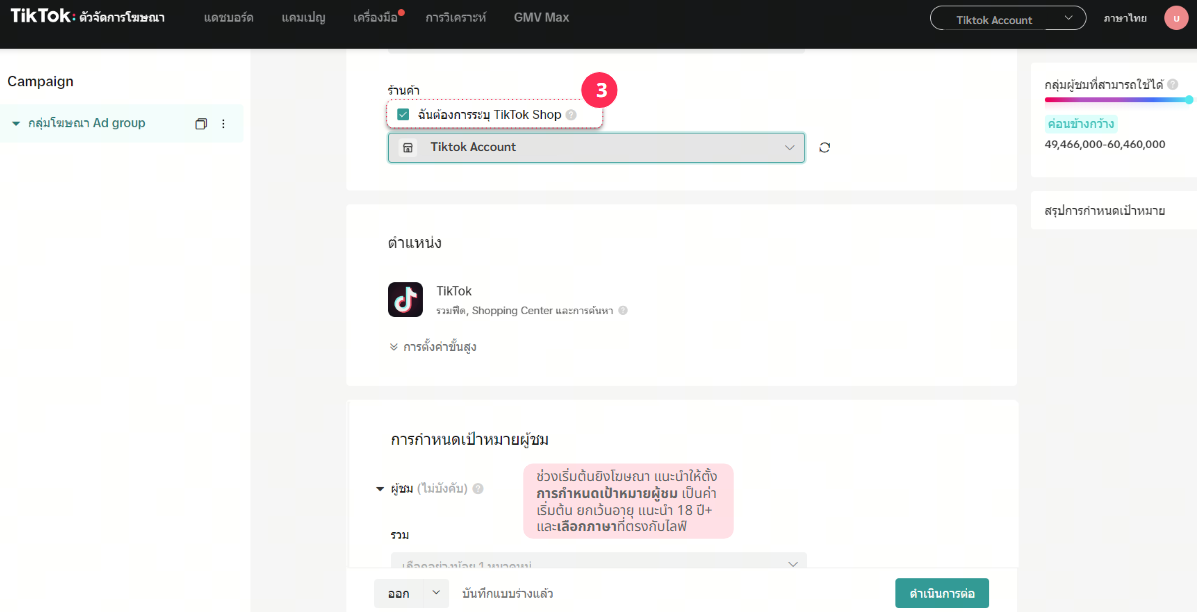The width and height of the screenshot is (1197, 612).
Task: Click the TikTok placement logo icon
Action: [x=405, y=299]
